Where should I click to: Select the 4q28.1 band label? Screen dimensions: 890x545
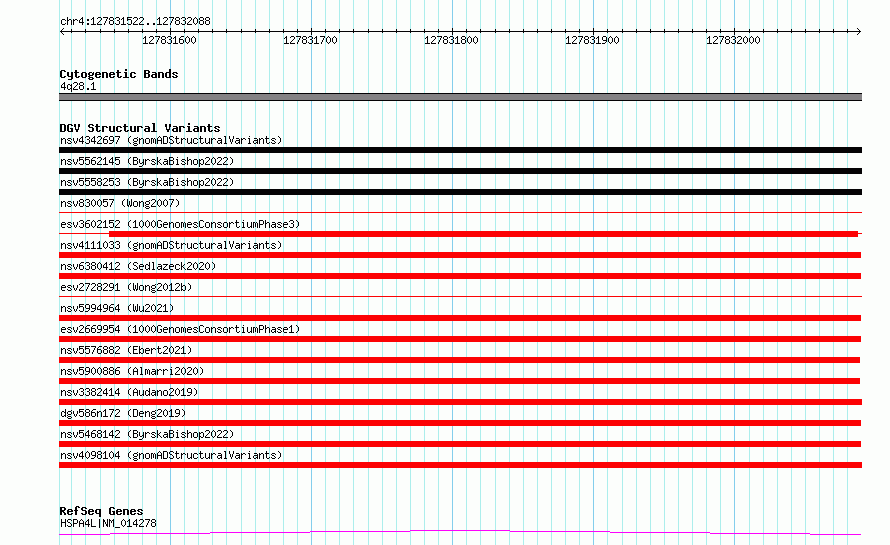click(78, 86)
